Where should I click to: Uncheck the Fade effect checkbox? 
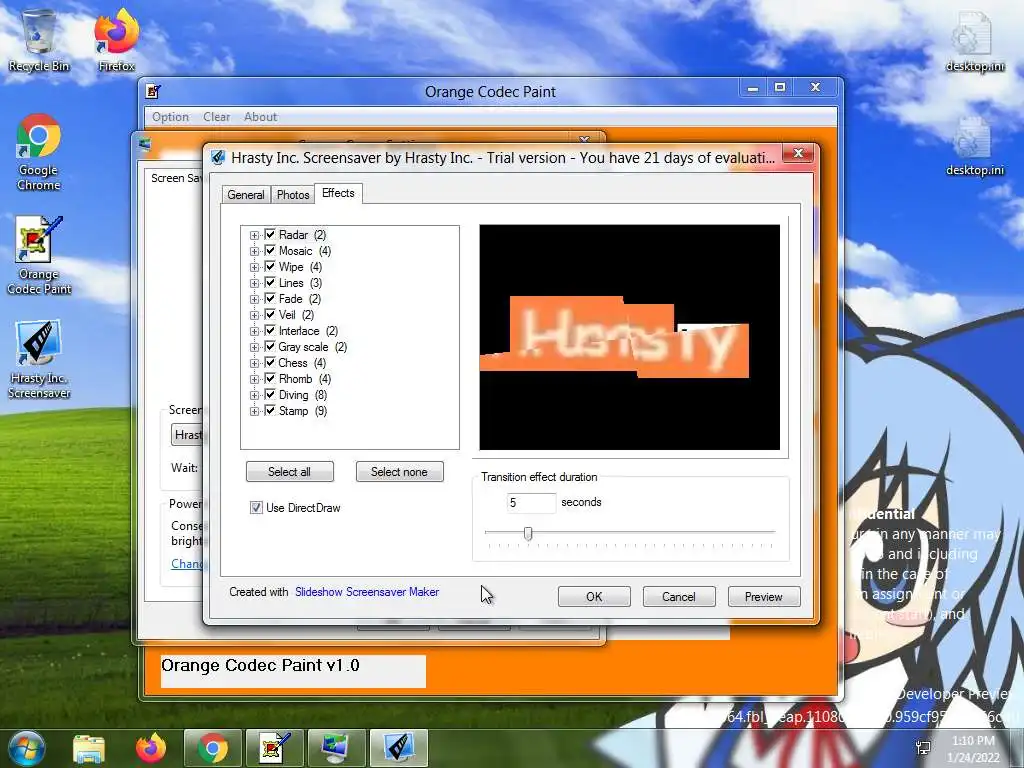270,298
